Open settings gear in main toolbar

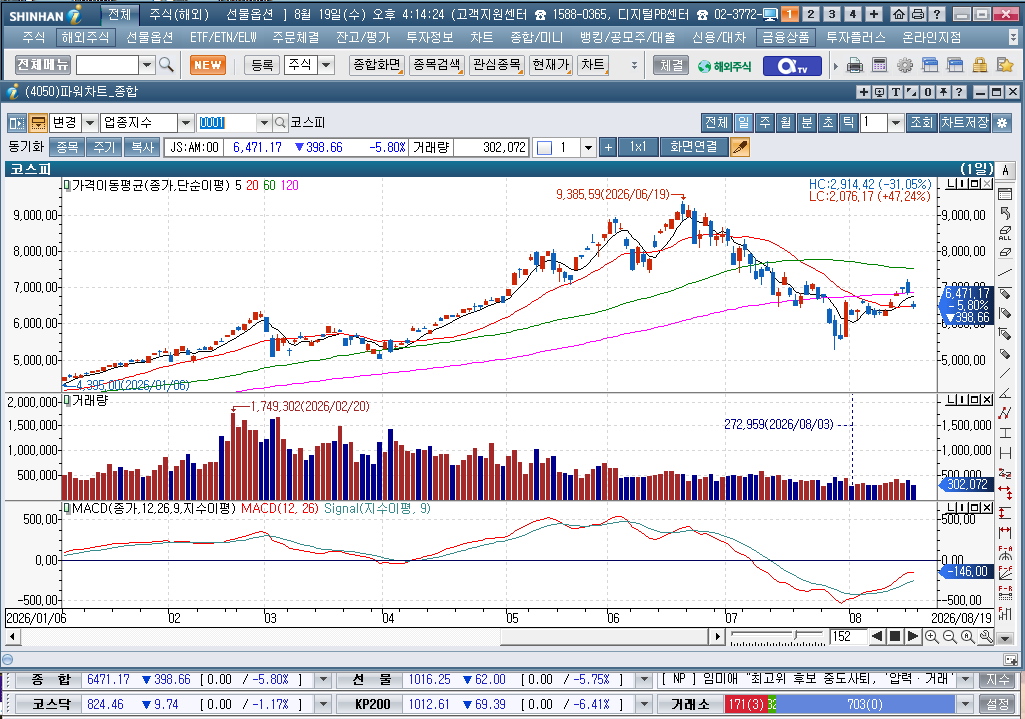tap(905, 65)
